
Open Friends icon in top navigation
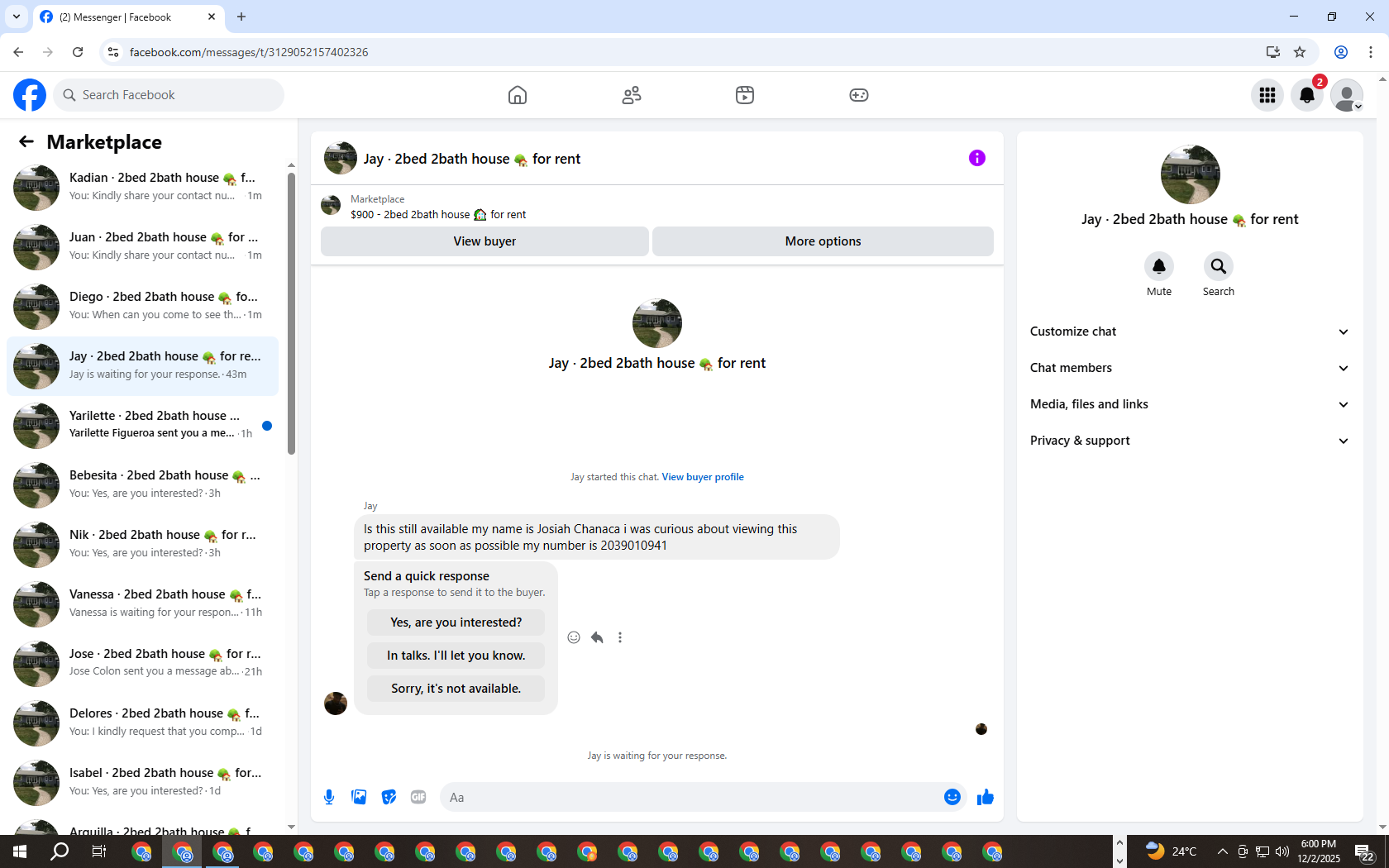[632, 95]
